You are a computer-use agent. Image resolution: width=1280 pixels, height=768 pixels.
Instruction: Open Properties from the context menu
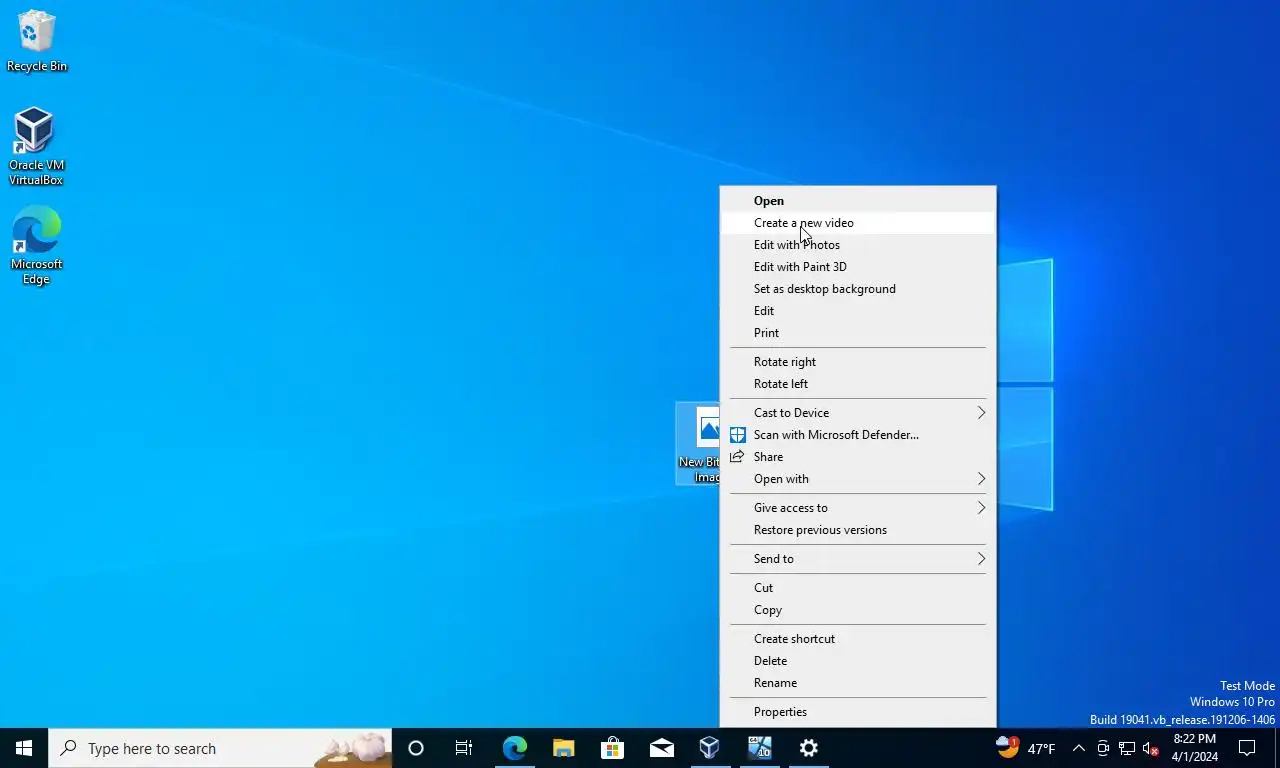click(858, 712)
